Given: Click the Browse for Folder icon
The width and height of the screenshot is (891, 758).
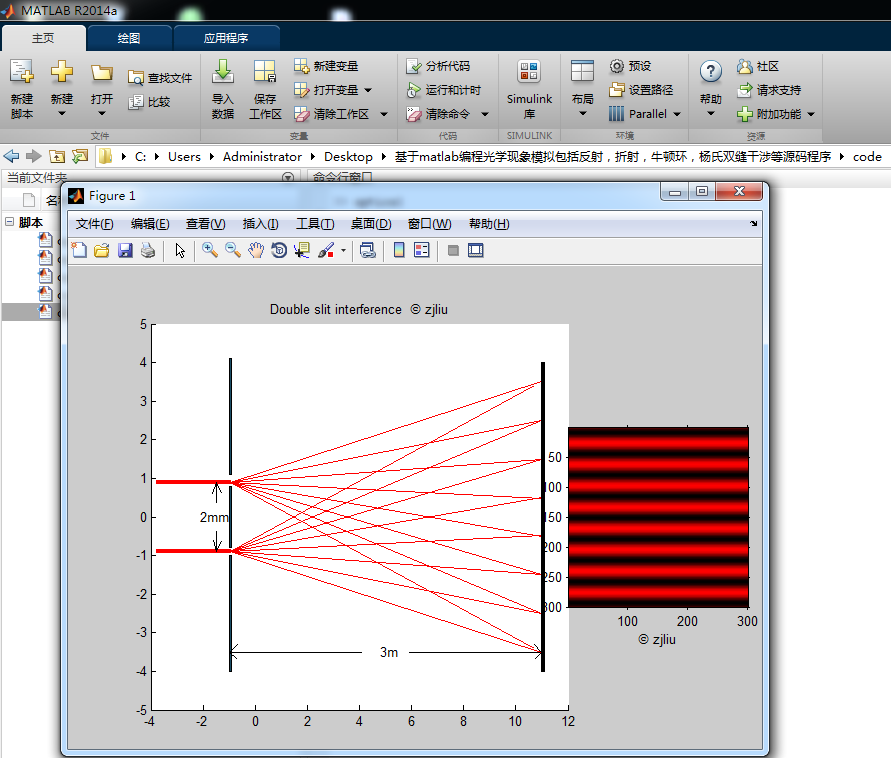Looking at the screenshot, I should pos(80,156).
